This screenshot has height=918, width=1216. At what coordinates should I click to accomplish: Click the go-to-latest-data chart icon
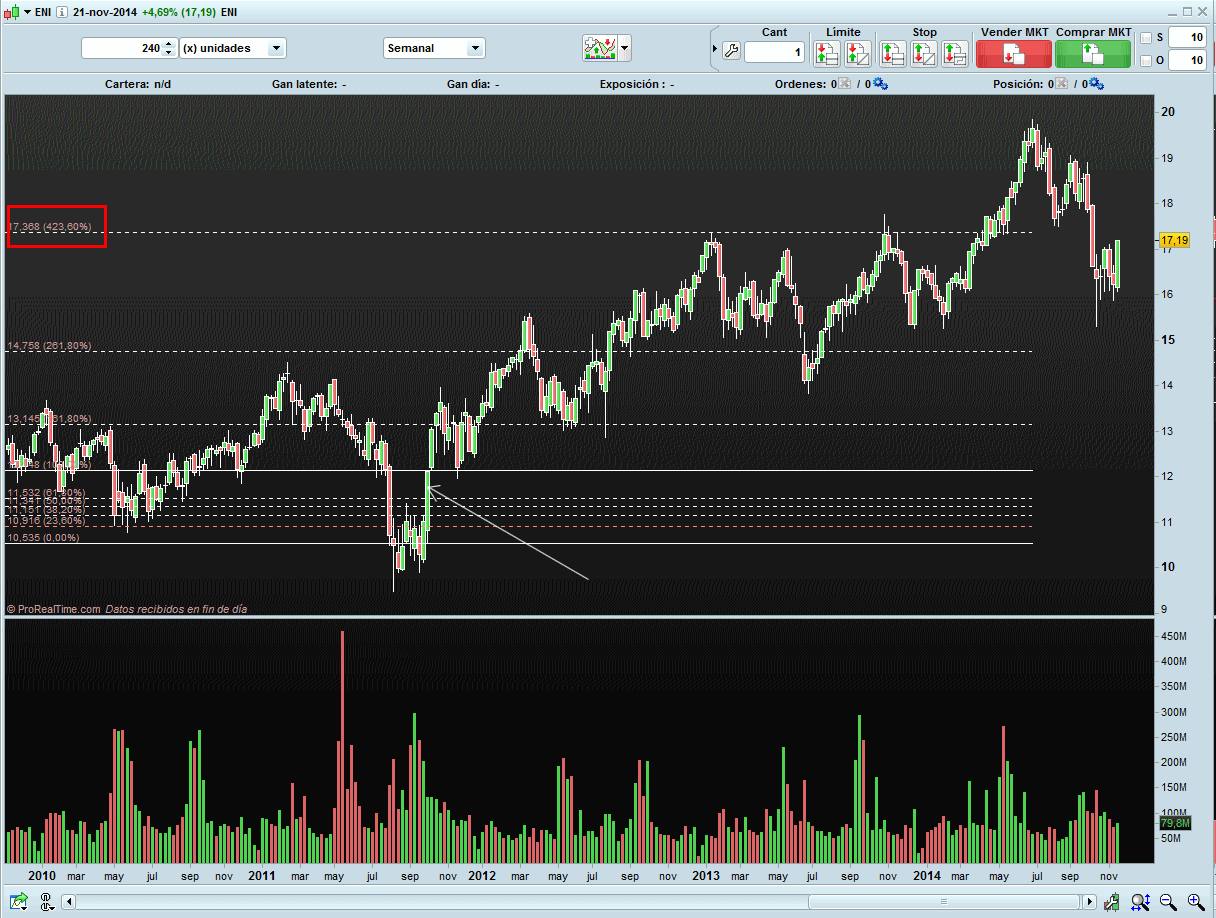pyautogui.click(x=1112, y=902)
